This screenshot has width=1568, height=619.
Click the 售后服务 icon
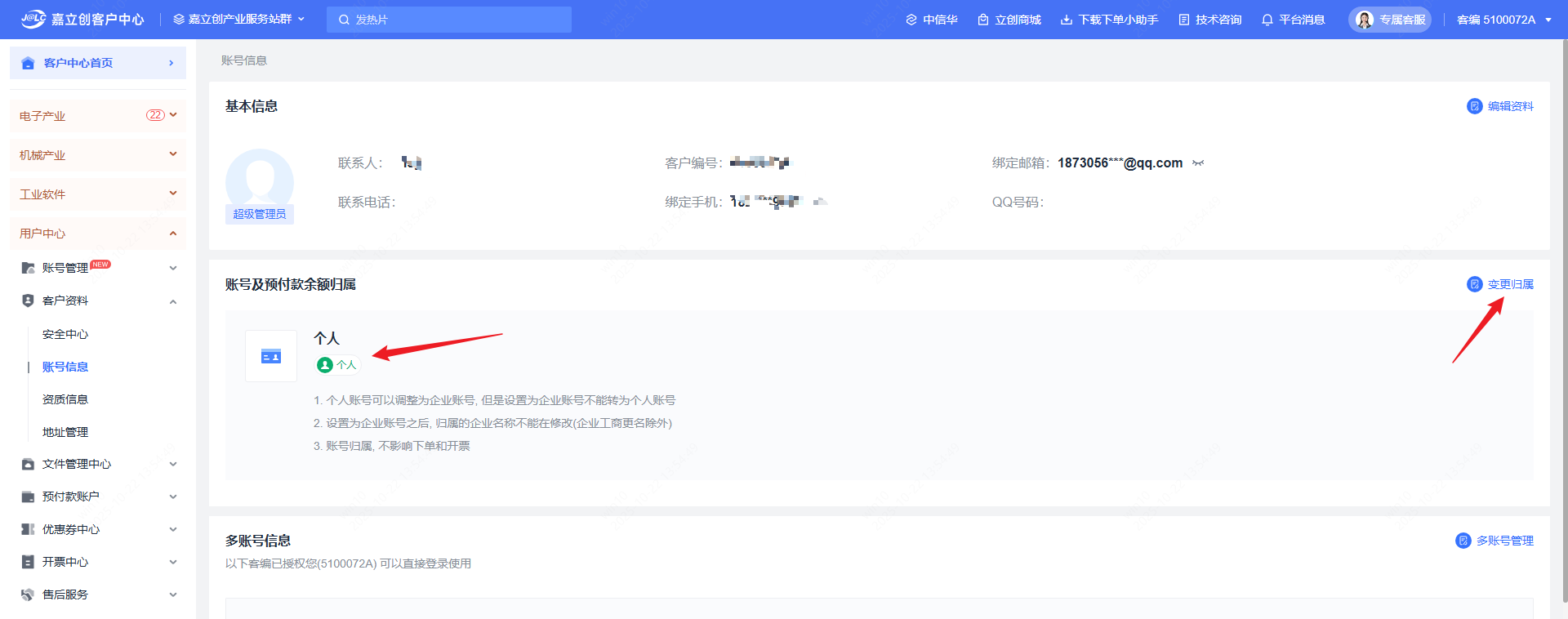[28, 595]
